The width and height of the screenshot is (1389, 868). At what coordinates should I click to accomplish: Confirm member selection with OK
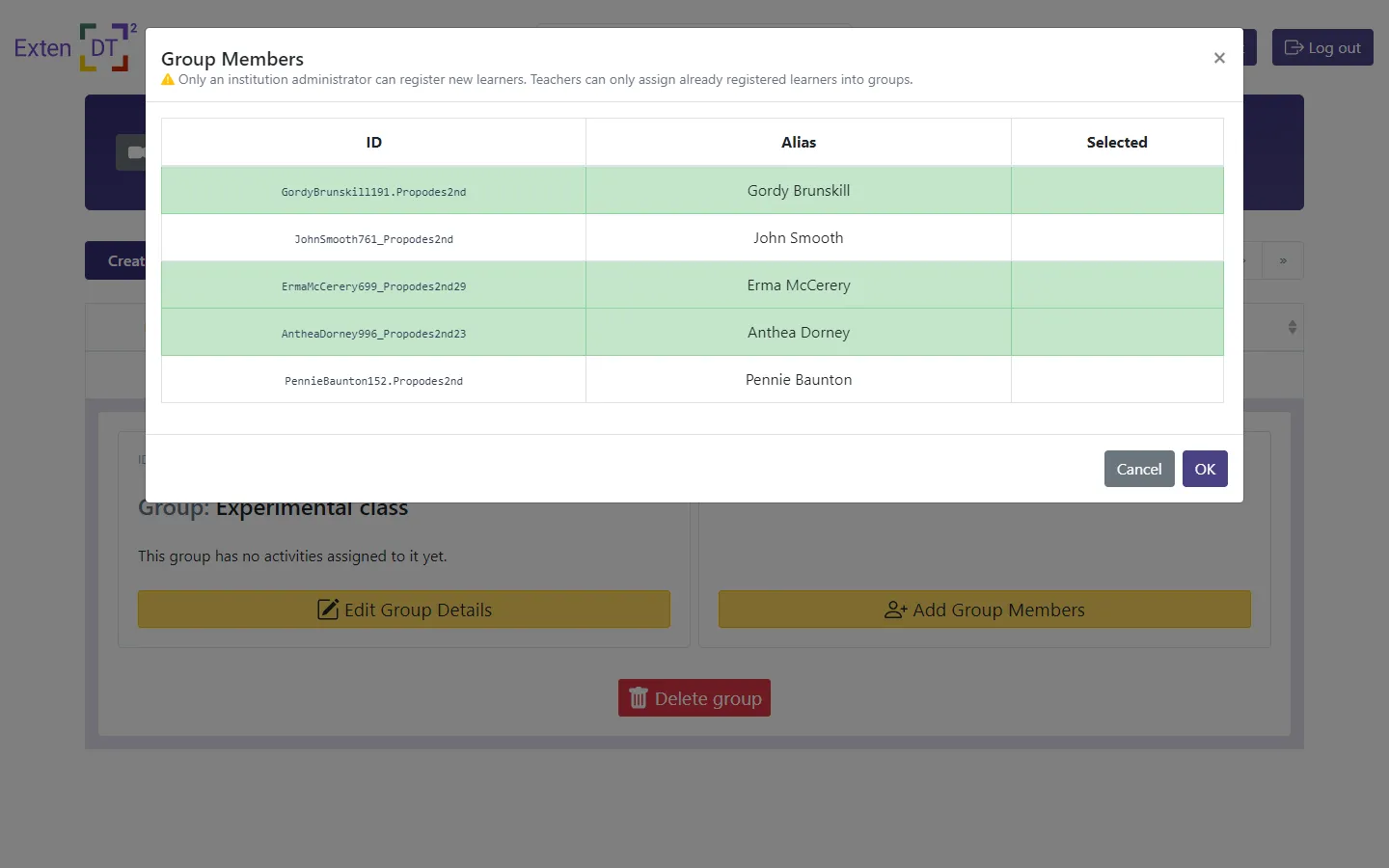tap(1204, 469)
